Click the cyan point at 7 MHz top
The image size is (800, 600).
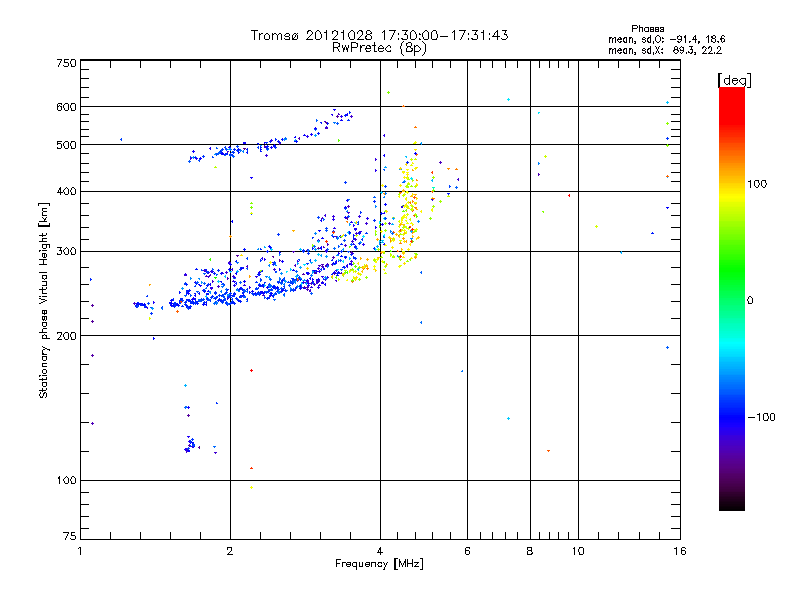click(x=508, y=99)
